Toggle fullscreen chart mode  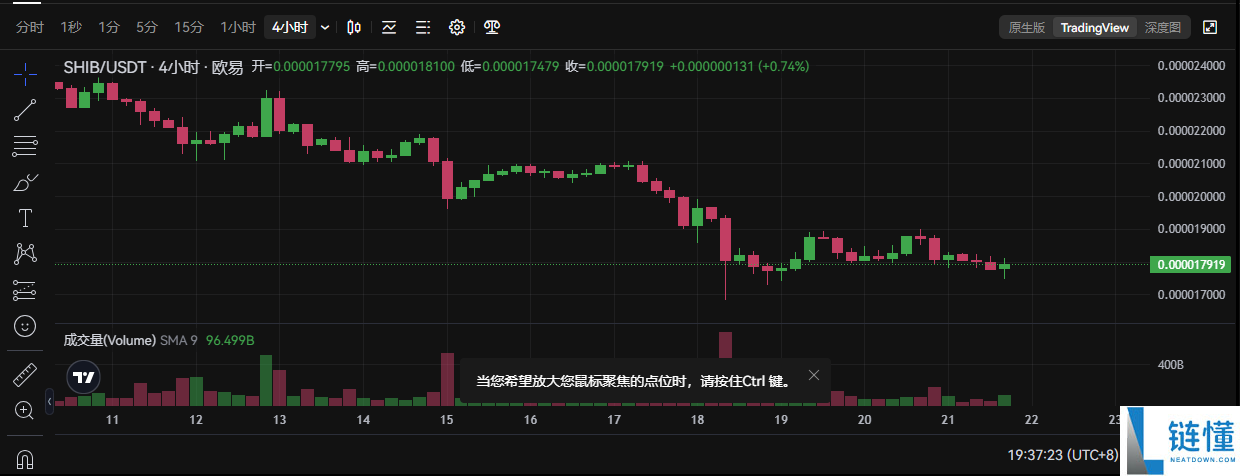coord(1210,27)
